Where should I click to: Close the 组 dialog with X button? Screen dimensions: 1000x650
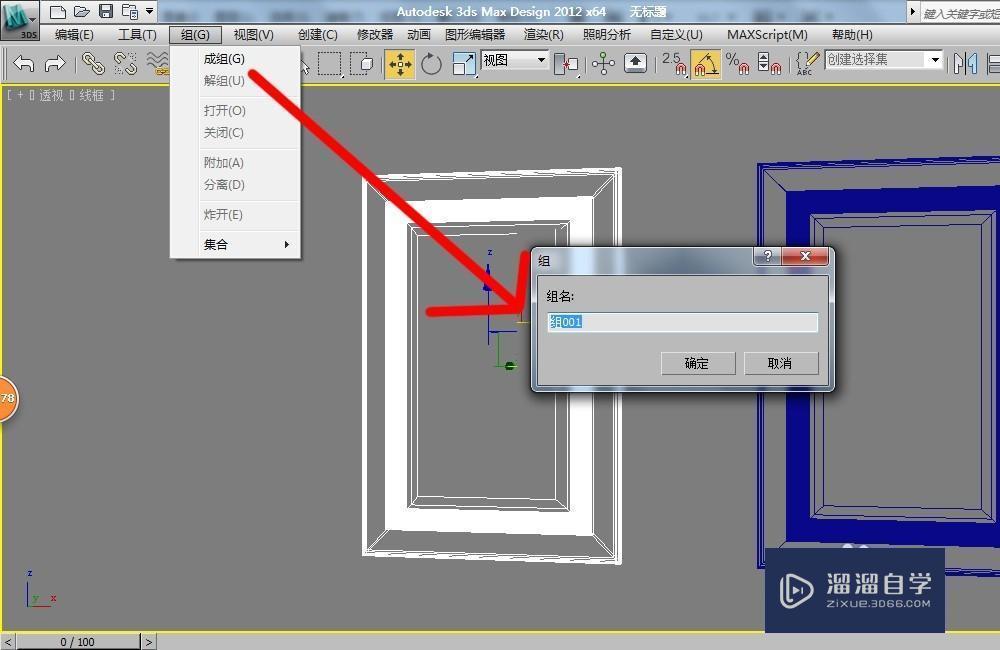[x=805, y=256]
